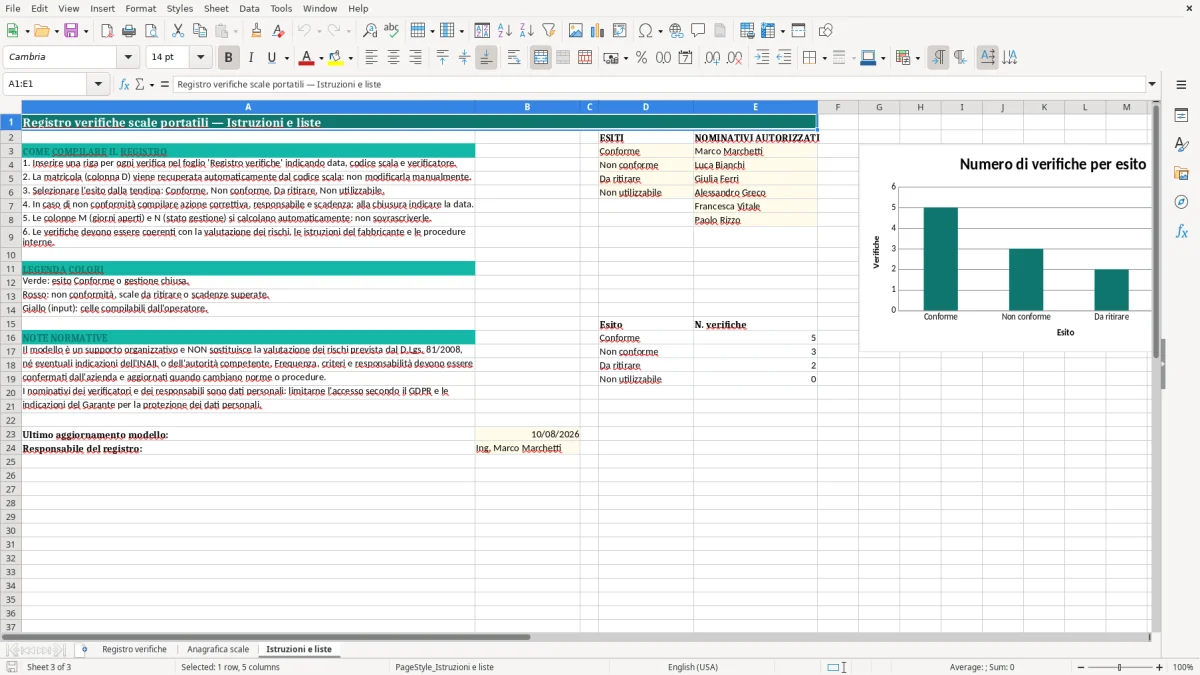Sort ascending A to Z
Viewport: 1200px width, 675px height.
point(505,31)
